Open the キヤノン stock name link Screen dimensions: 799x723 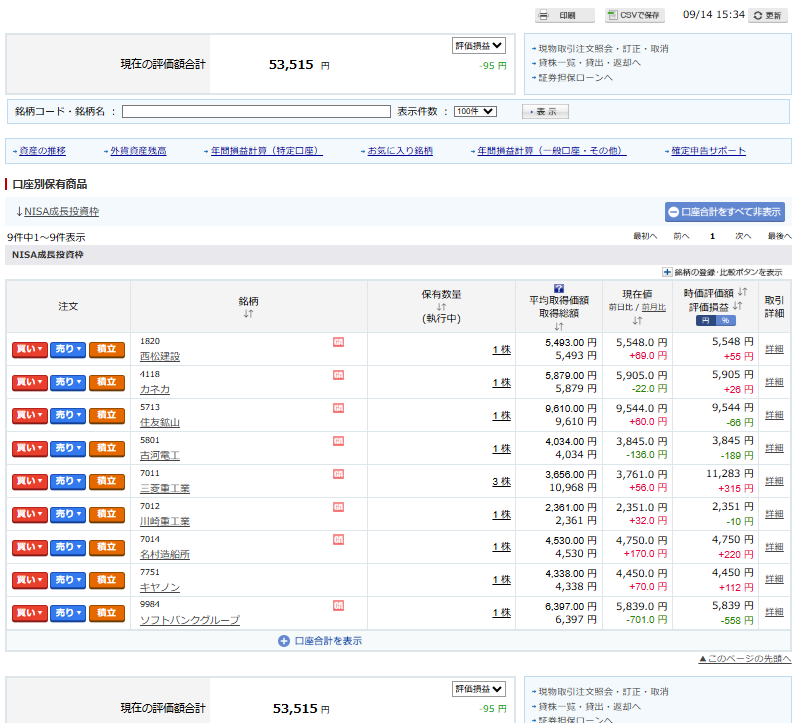pyautogui.click(x=160, y=587)
